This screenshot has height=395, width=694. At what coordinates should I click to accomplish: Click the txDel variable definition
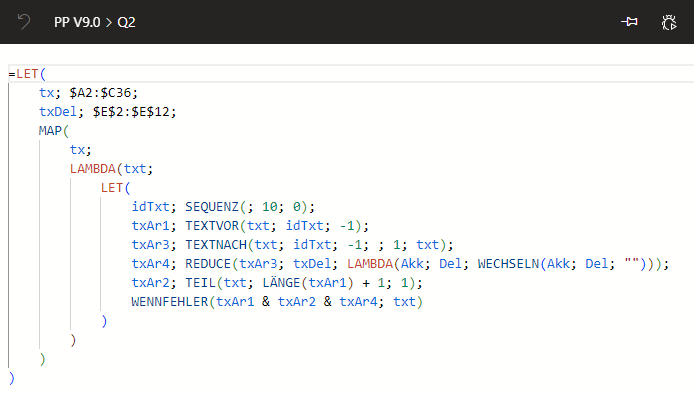coord(58,112)
